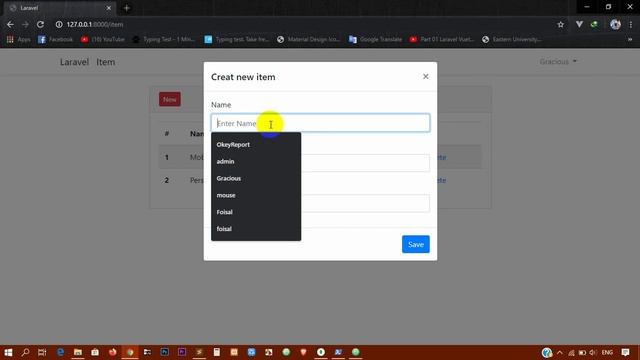Image resolution: width=640 pixels, height=360 pixels.
Task: Open the Laravel navbar brand link
Action: pos(74,62)
